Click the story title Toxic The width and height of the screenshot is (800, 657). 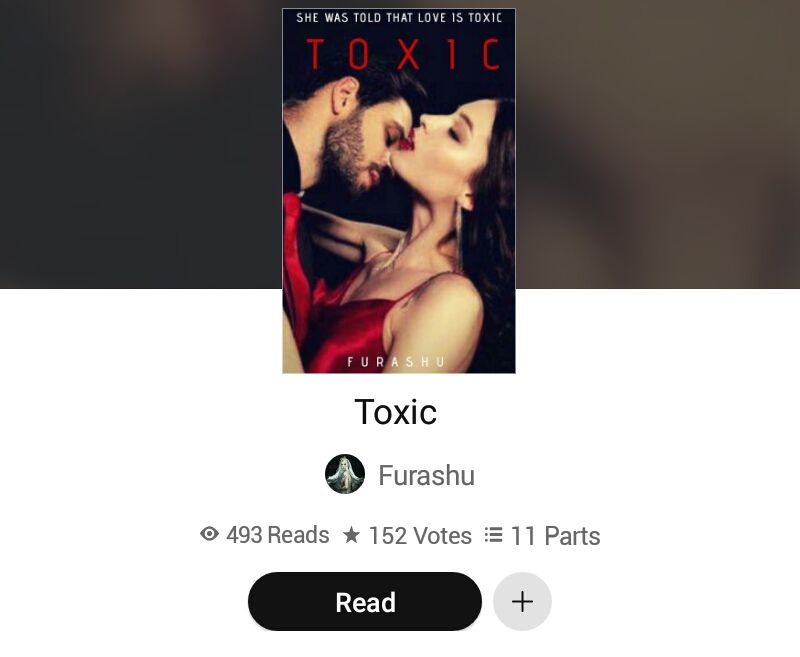click(396, 412)
